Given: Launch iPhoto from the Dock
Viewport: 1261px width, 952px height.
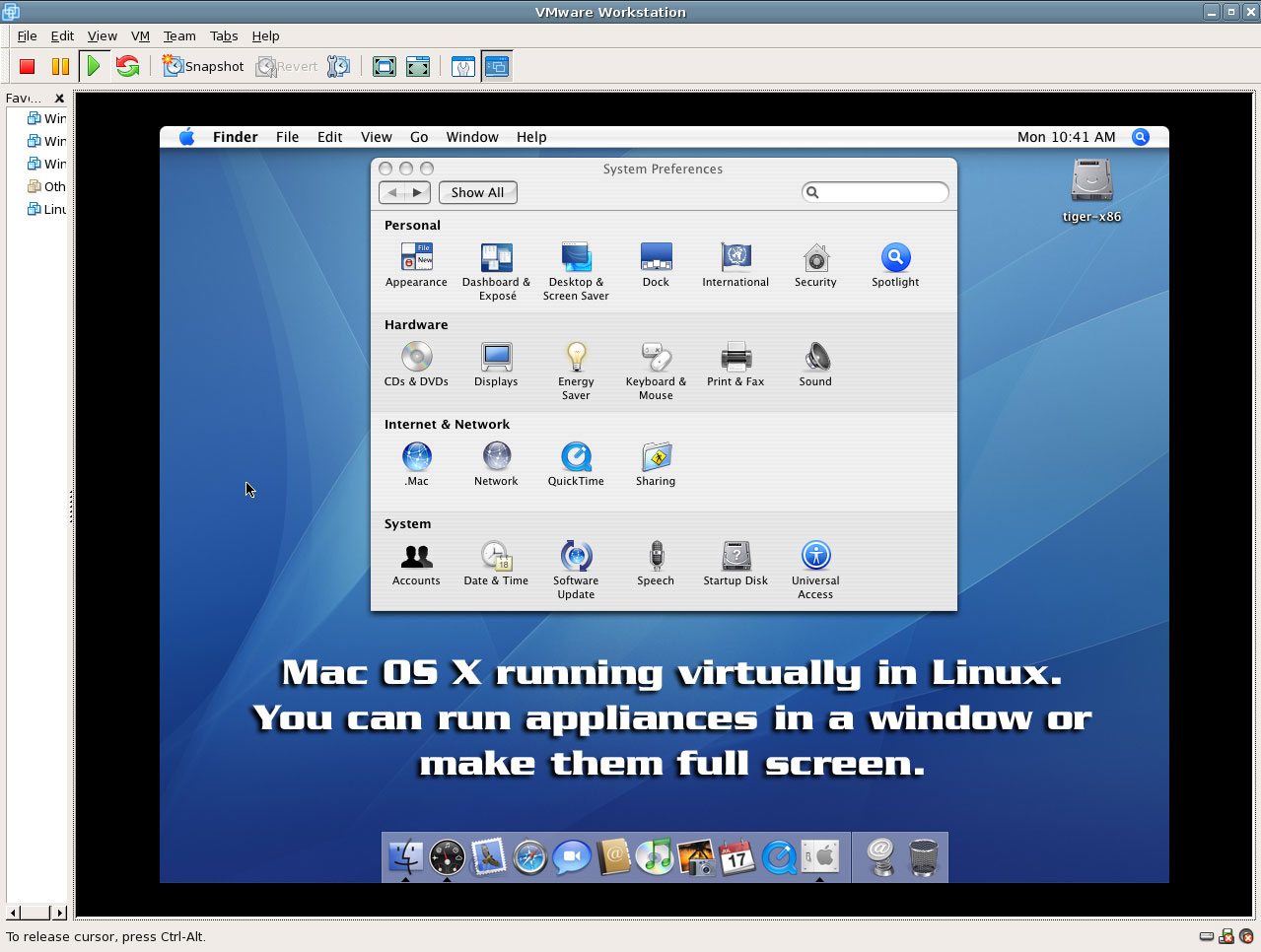Looking at the screenshot, I should point(696,856).
